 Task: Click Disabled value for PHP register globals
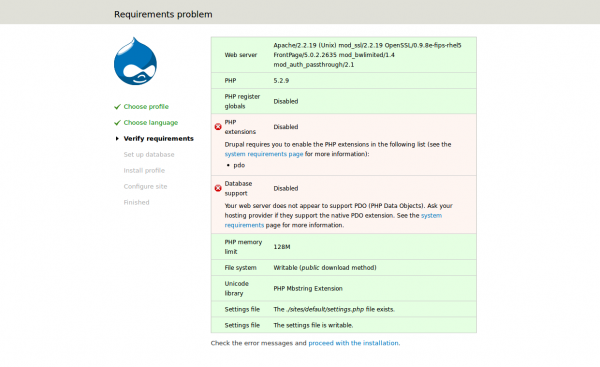pyautogui.click(x=286, y=101)
